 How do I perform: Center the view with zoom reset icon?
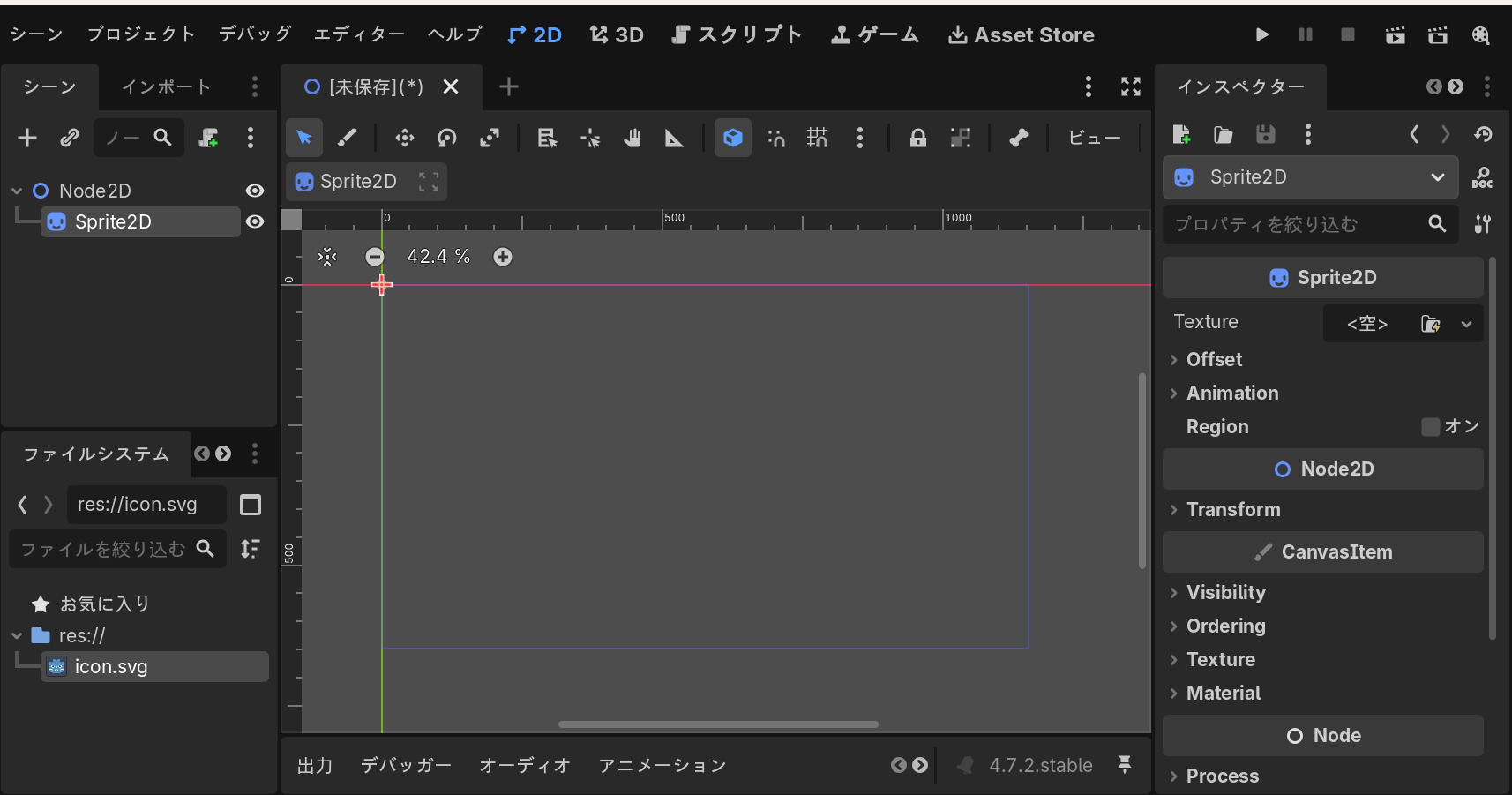point(327,257)
